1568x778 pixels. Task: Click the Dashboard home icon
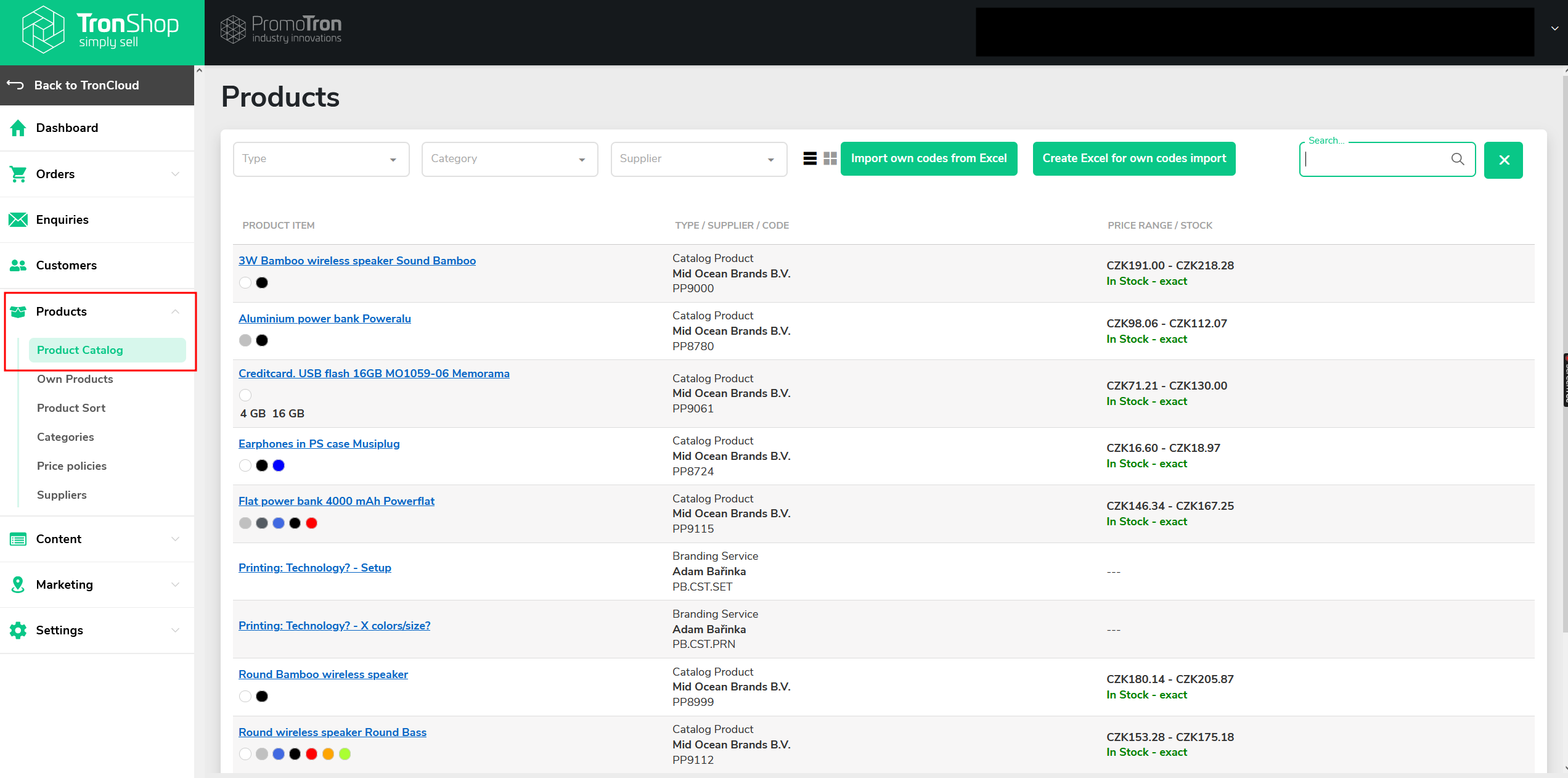pyautogui.click(x=18, y=128)
